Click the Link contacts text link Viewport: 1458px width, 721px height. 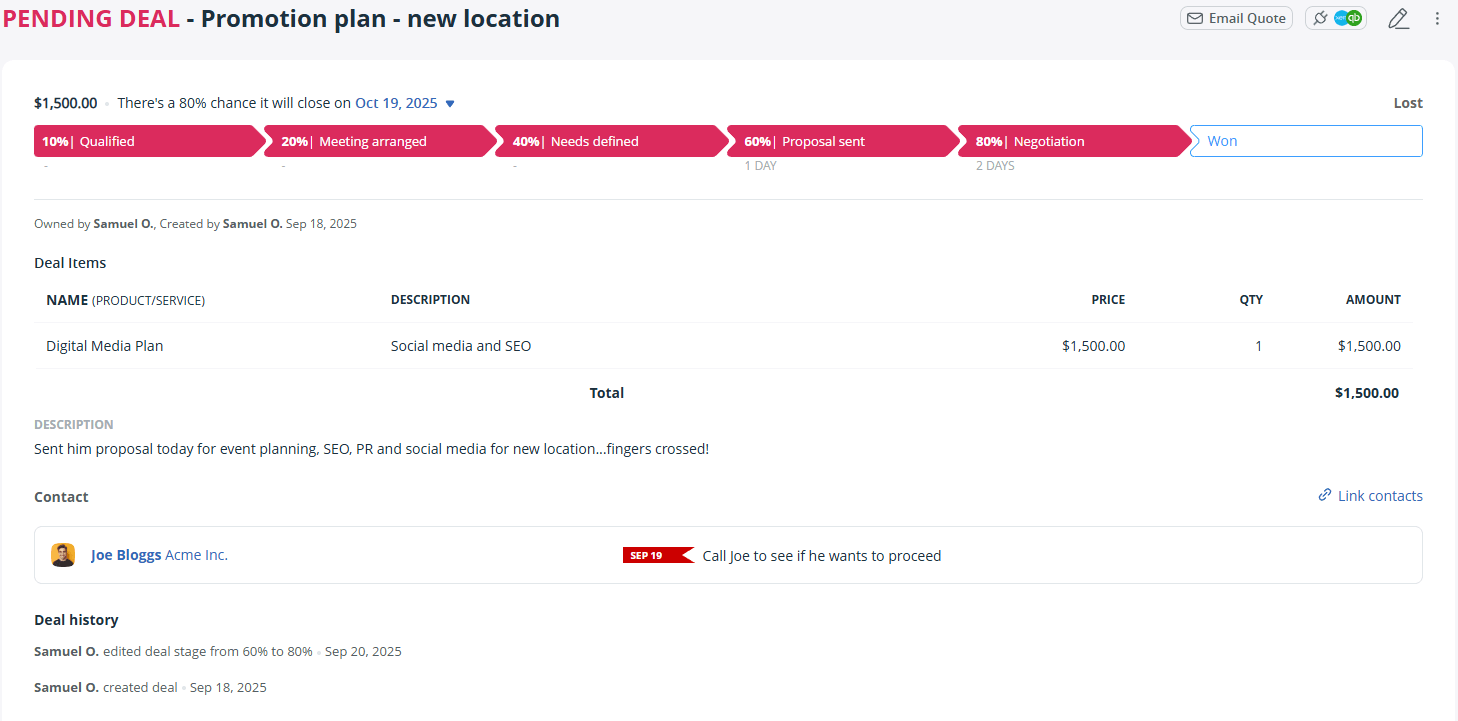[x=1381, y=495]
